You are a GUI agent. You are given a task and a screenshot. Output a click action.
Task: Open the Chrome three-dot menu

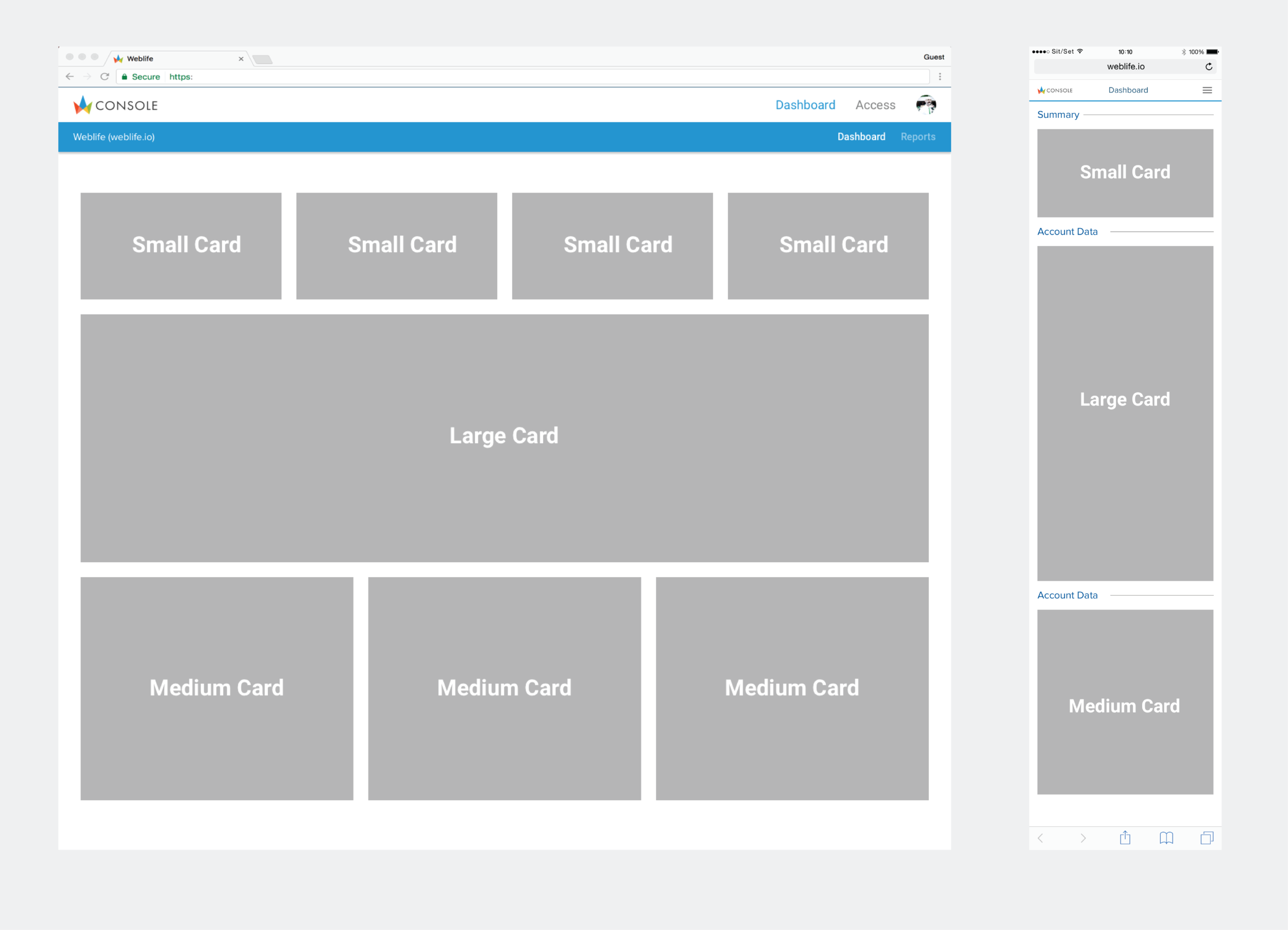[x=940, y=77]
